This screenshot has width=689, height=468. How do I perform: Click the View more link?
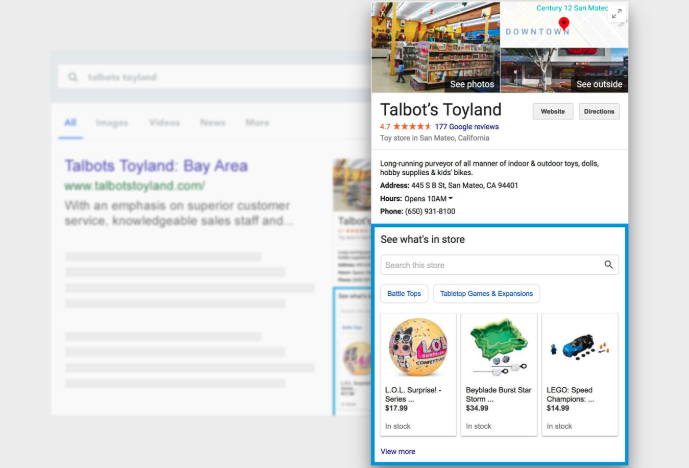click(398, 451)
